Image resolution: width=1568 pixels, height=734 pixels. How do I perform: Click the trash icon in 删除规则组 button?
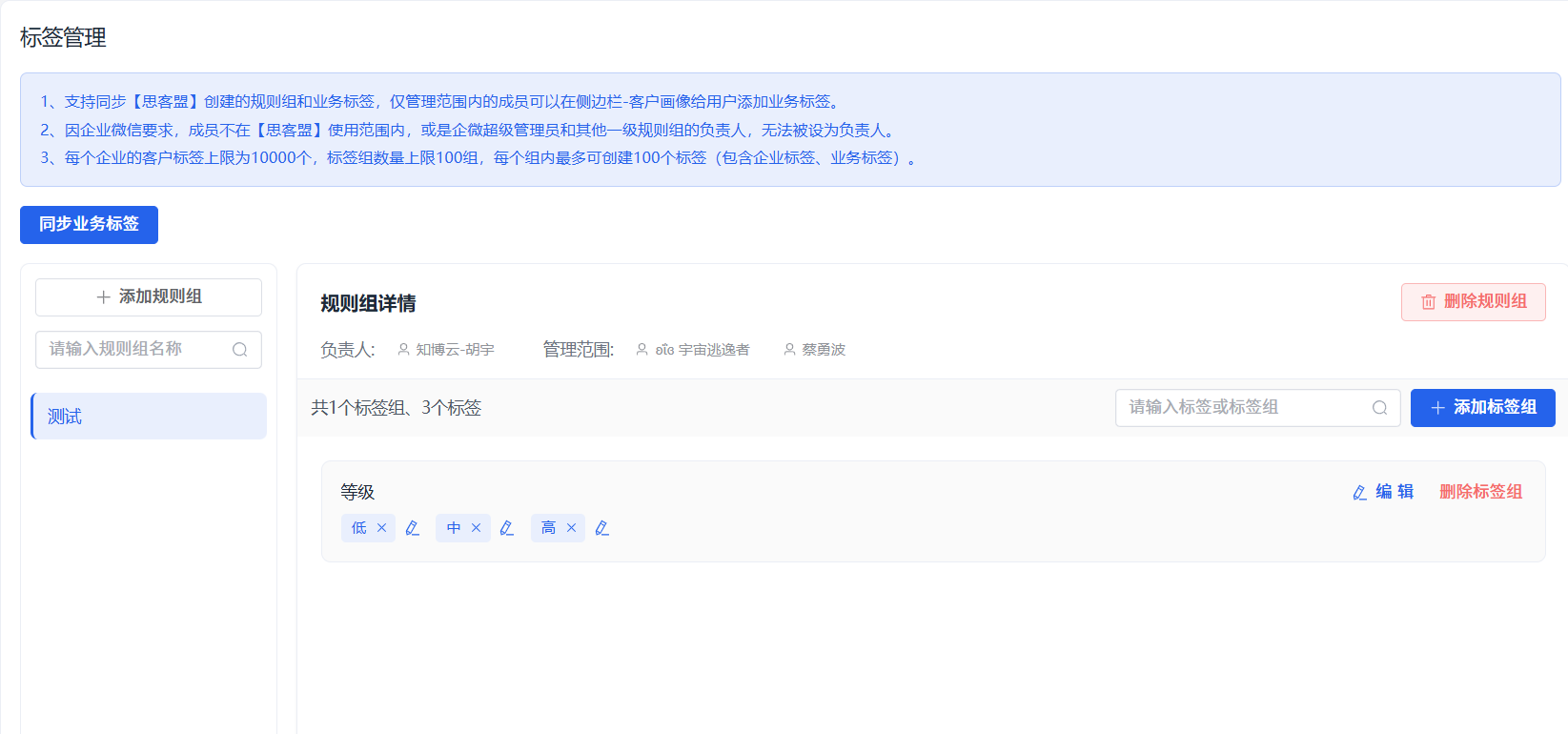(x=1428, y=302)
